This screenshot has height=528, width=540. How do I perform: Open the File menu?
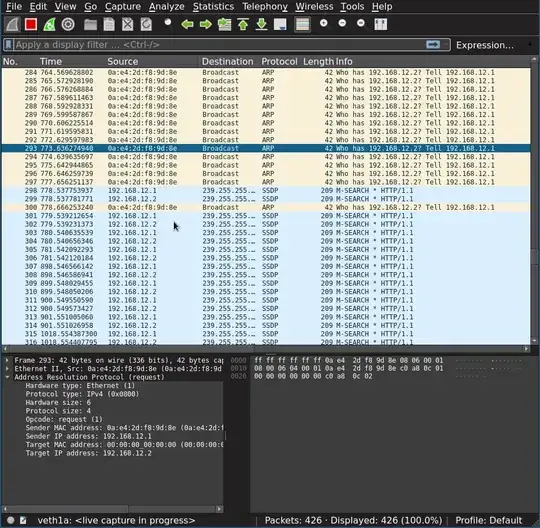pyautogui.click(x=14, y=7)
